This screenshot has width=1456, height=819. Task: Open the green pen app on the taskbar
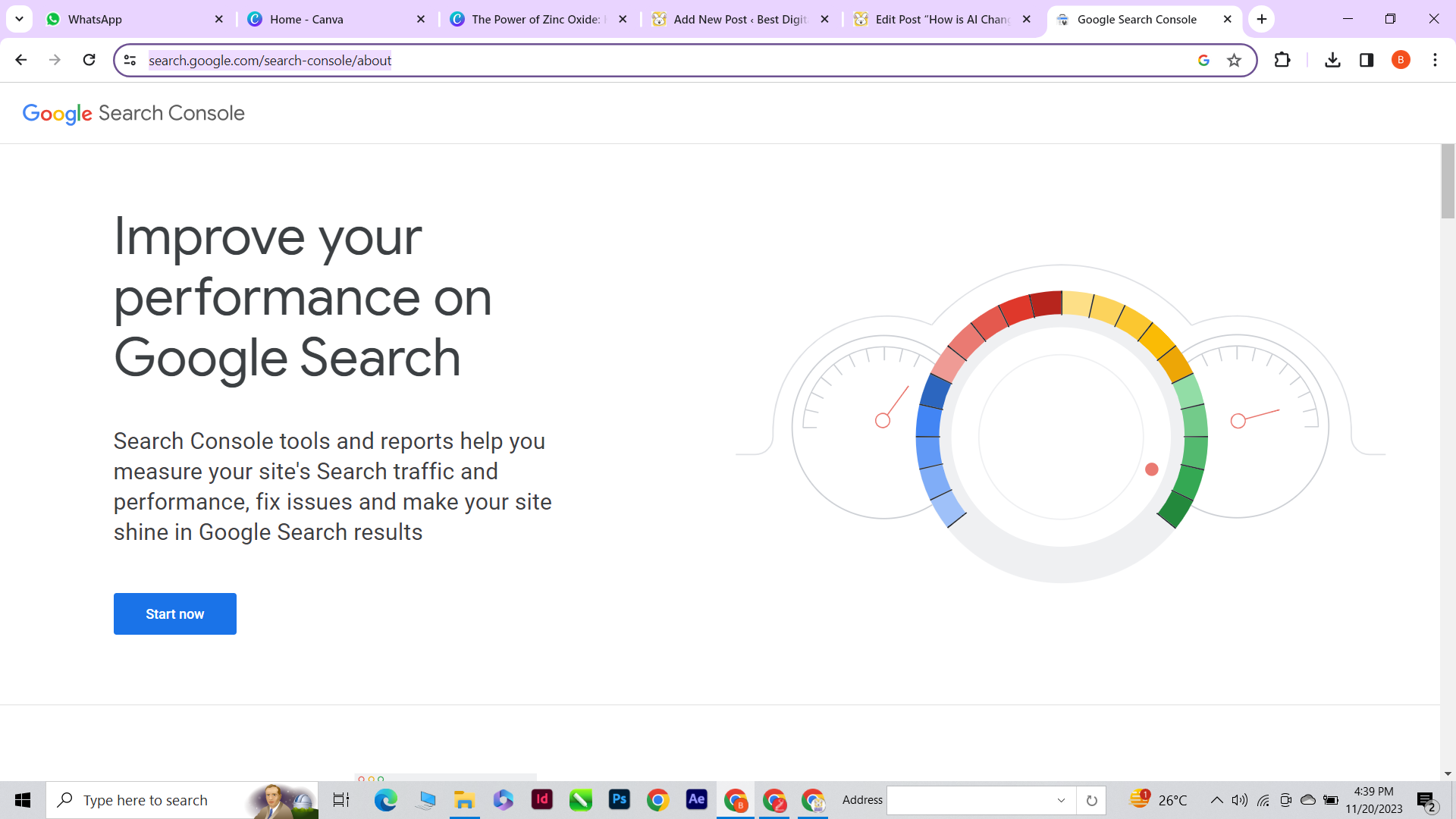(581, 800)
